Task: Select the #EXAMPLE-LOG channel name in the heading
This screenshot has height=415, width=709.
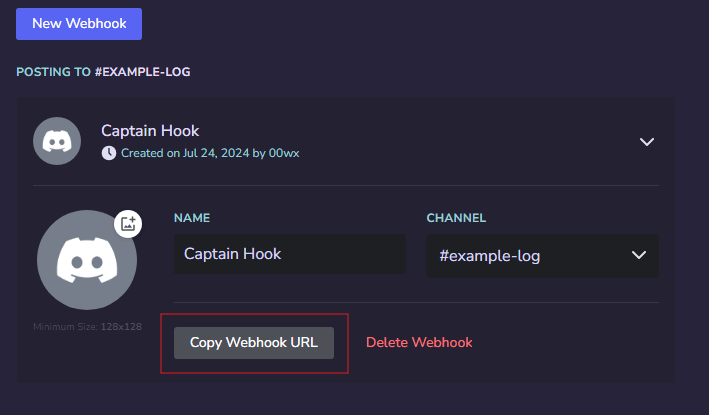Action: (x=142, y=72)
